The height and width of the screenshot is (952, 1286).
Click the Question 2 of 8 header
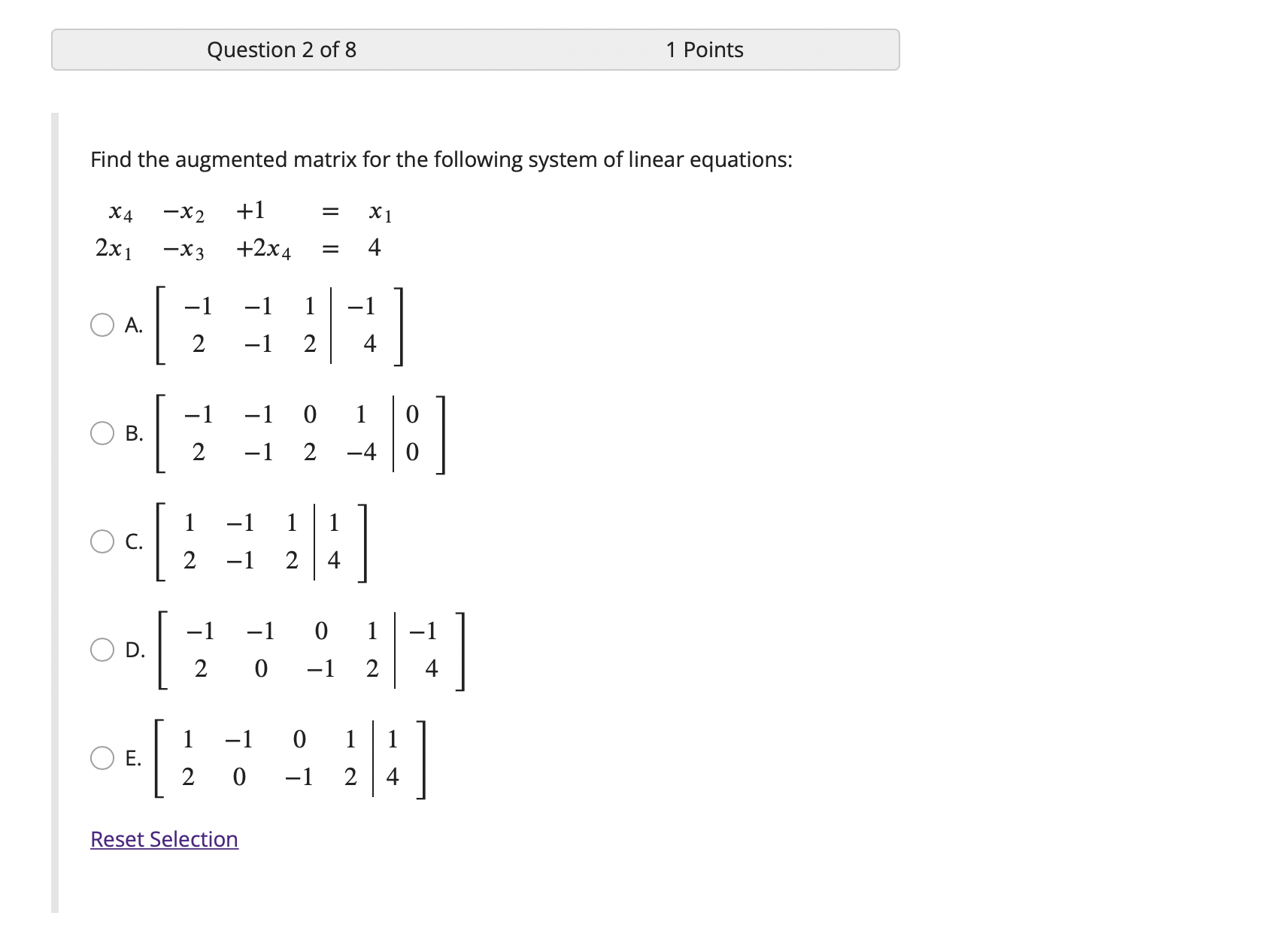[283, 50]
